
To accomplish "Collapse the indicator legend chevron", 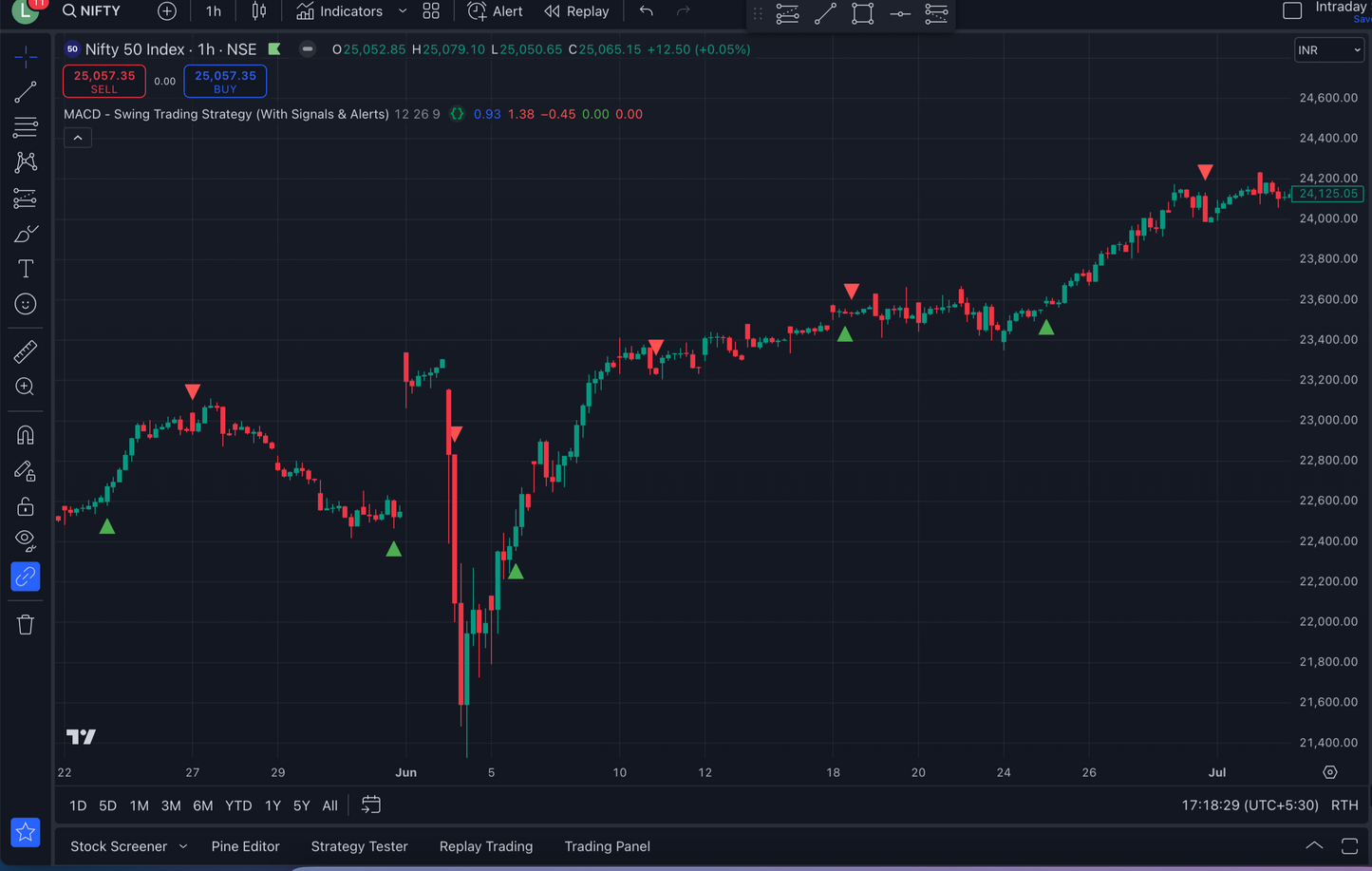I will coord(78,139).
